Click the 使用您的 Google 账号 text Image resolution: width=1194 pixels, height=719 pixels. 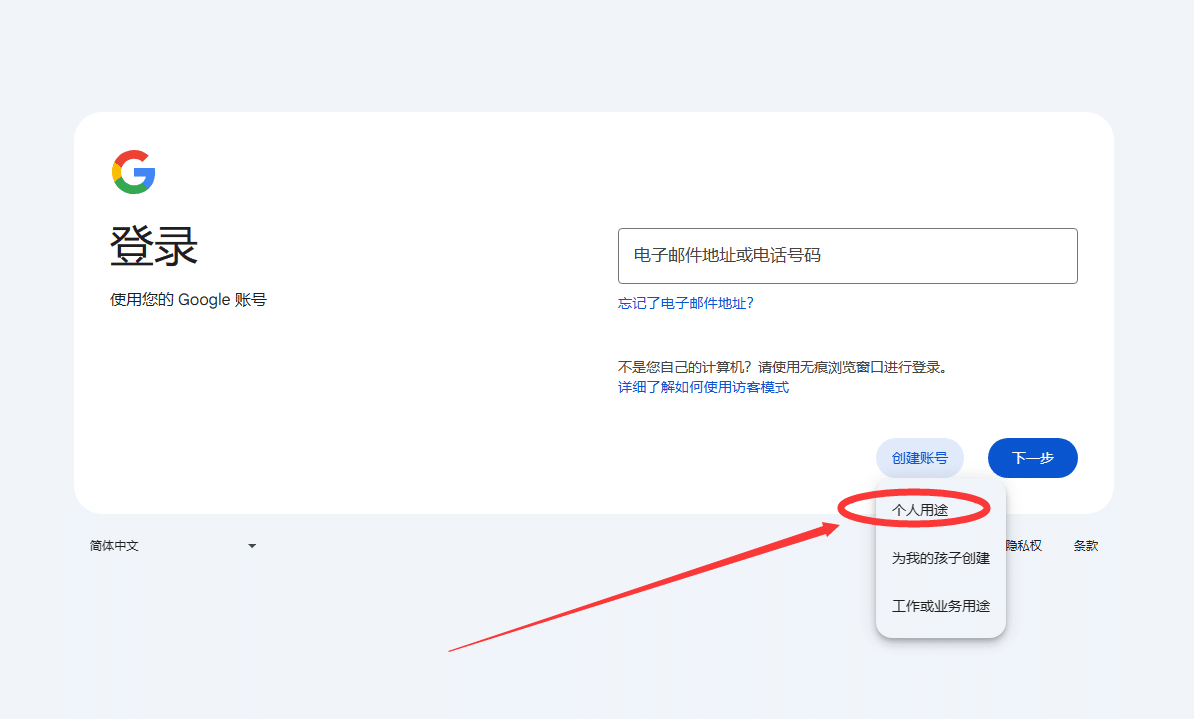pyautogui.click(x=188, y=300)
